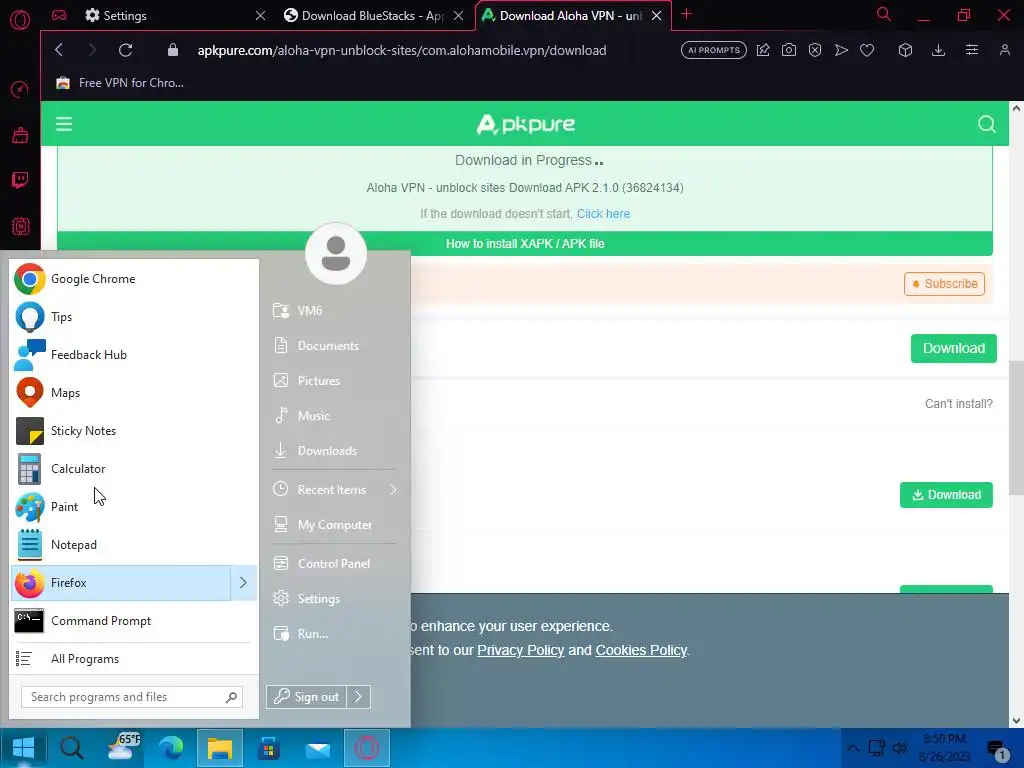
Task: Open Command Prompt from Start menu
Action: pos(134,621)
